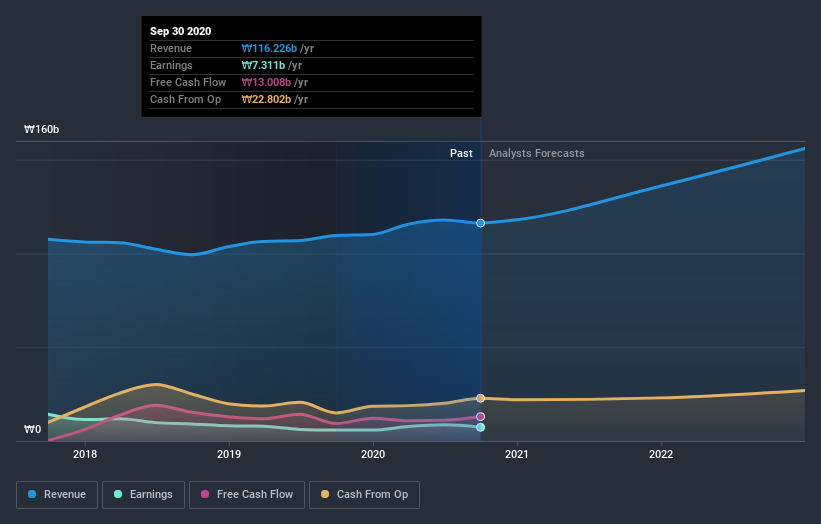Click the Revenue row label in tooltip
This screenshot has height=524, width=821.
point(171,48)
